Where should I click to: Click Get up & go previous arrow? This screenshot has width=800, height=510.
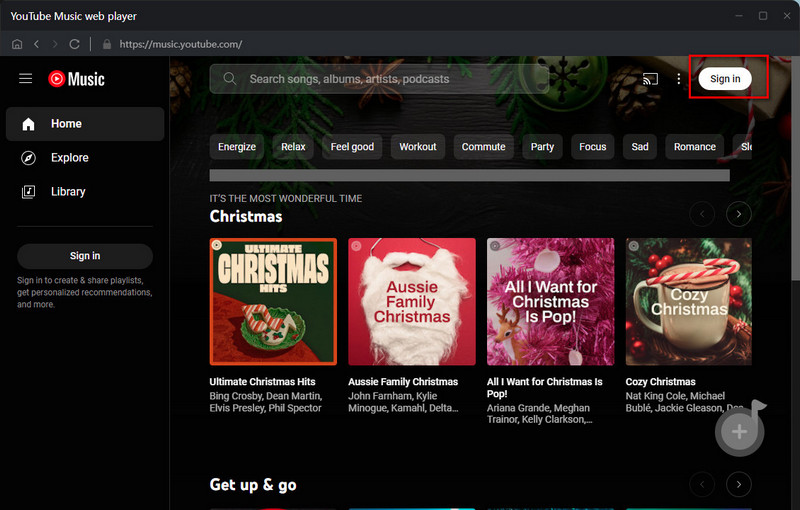click(702, 484)
